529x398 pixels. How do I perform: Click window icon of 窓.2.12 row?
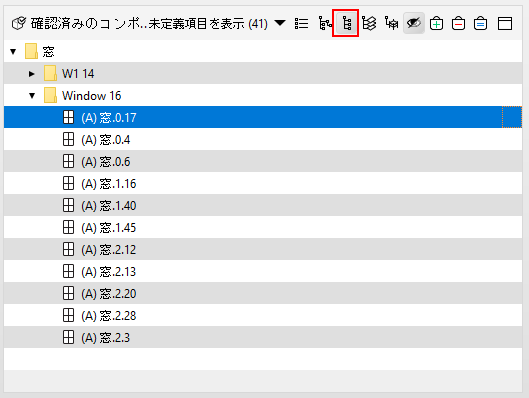tap(68, 249)
